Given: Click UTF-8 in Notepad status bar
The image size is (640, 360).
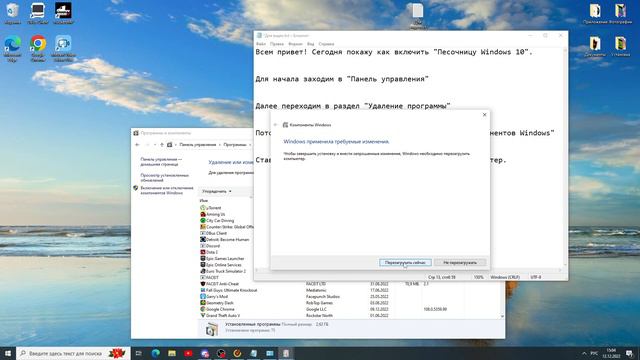Looking at the screenshot, I should (536, 277).
